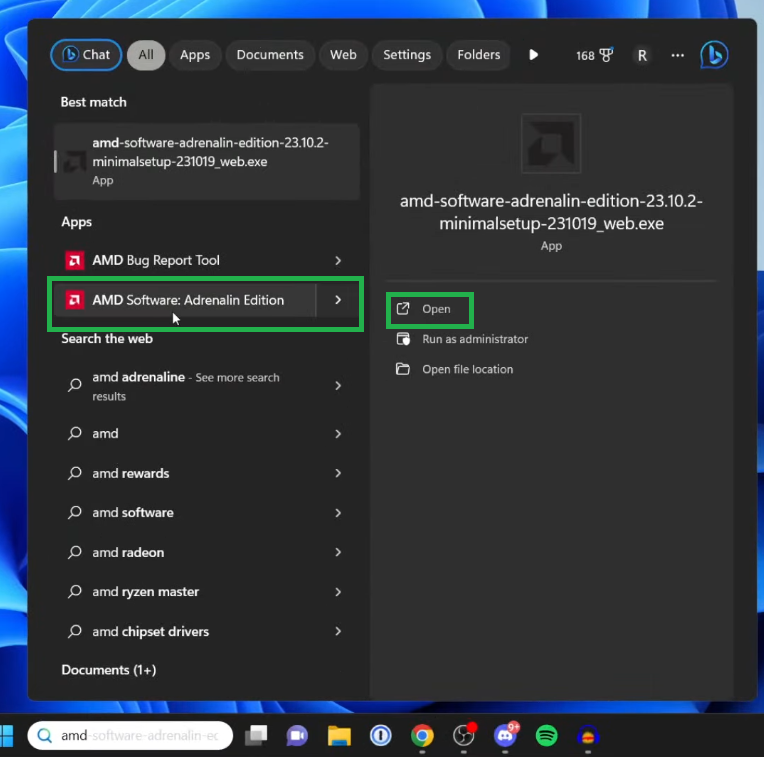Search the web for amd radeon
The height and width of the screenshot is (757, 764).
[185, 552]
